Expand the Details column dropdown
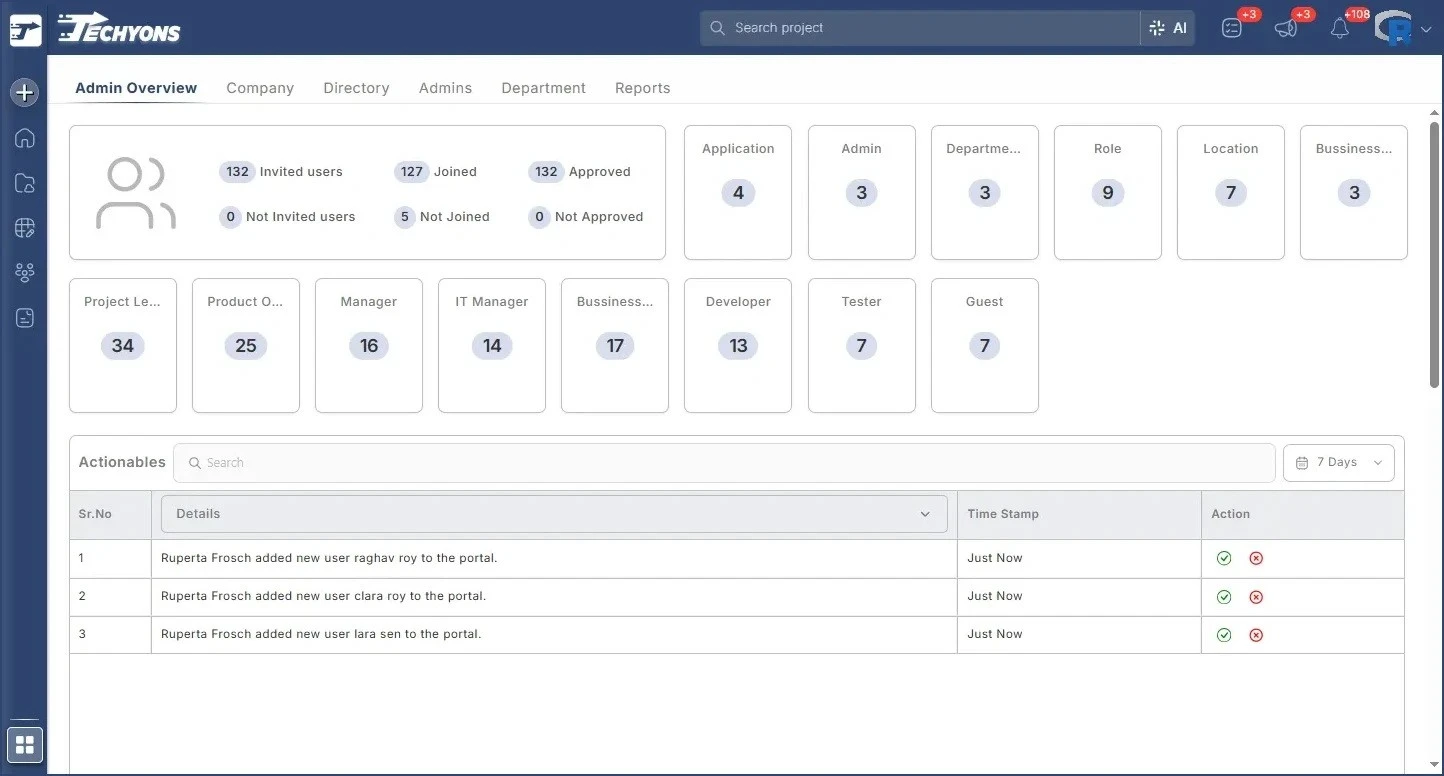Viewport: 1444px width, 776px height. 925,513
